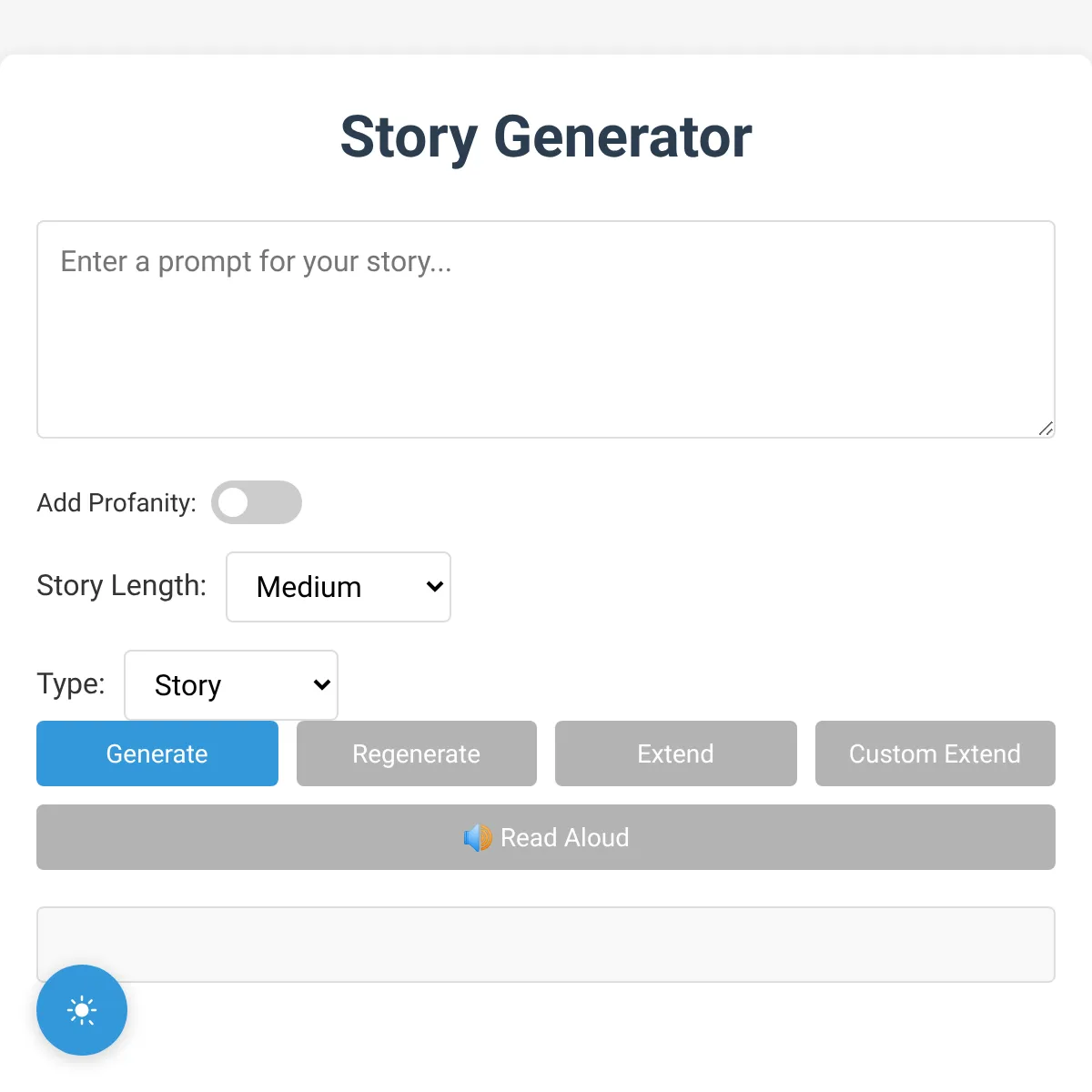Click the "Add Profanity:" label text
The width and height of the screenshot is (1092, 1092).
116,502
